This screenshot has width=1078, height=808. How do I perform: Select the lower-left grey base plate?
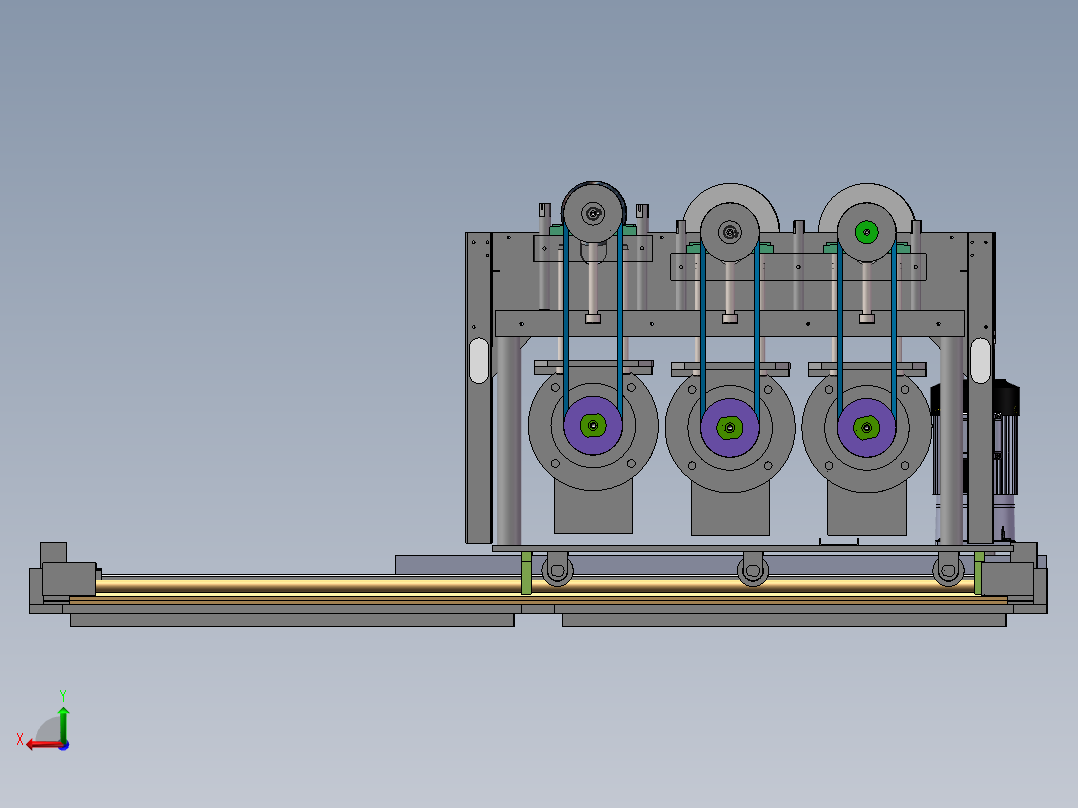[x=292, y=620]
